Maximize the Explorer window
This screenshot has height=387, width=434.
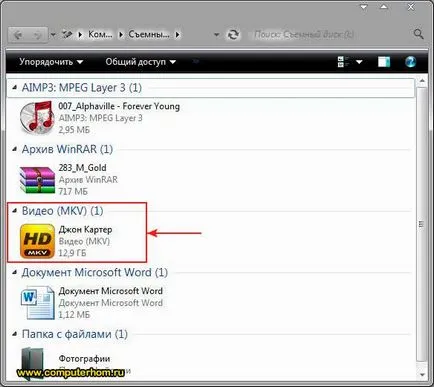click(384, 7)
